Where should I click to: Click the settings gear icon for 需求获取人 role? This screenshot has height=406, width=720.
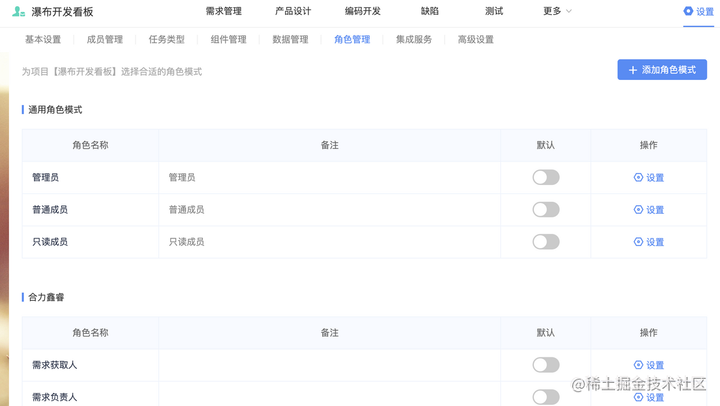(x=638, y=365)
